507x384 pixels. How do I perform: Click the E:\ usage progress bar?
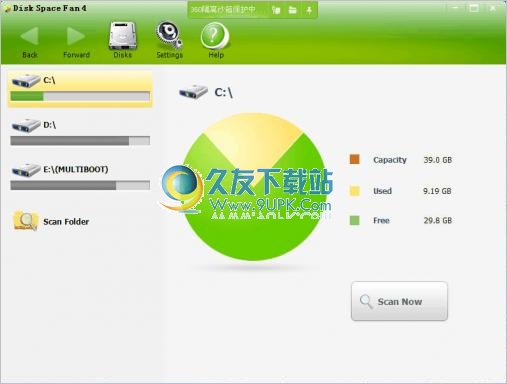[80, 185]
